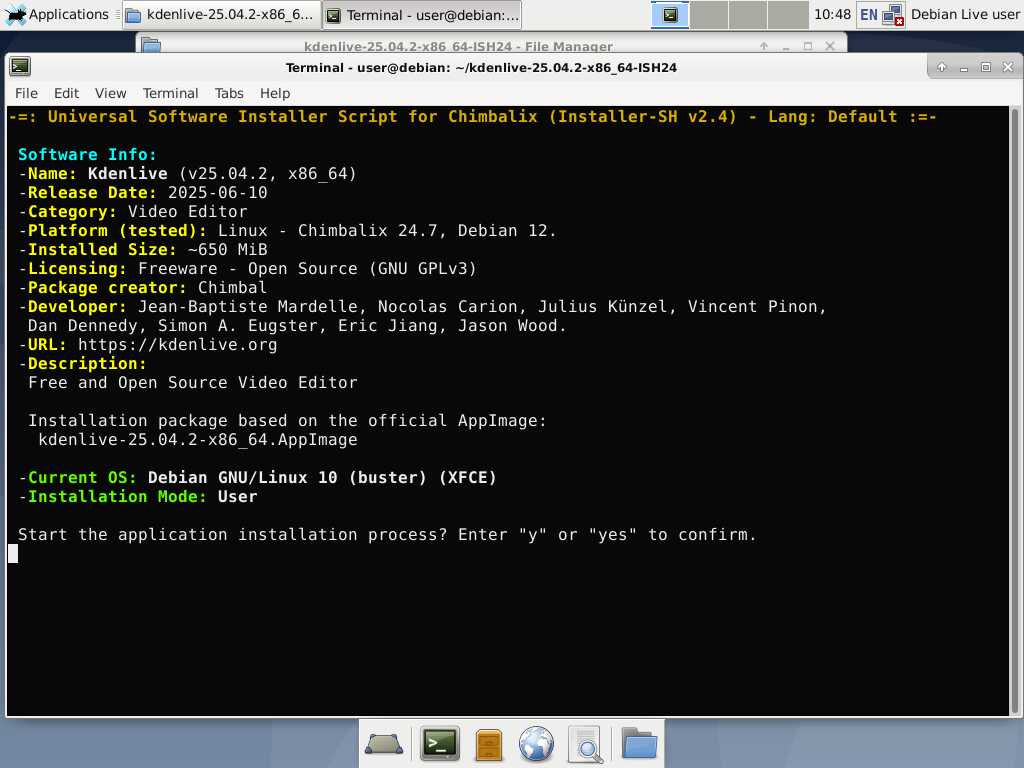Close the Terminal window
The height and width of the screenshot is (768, 1024).
[1008, 67]
